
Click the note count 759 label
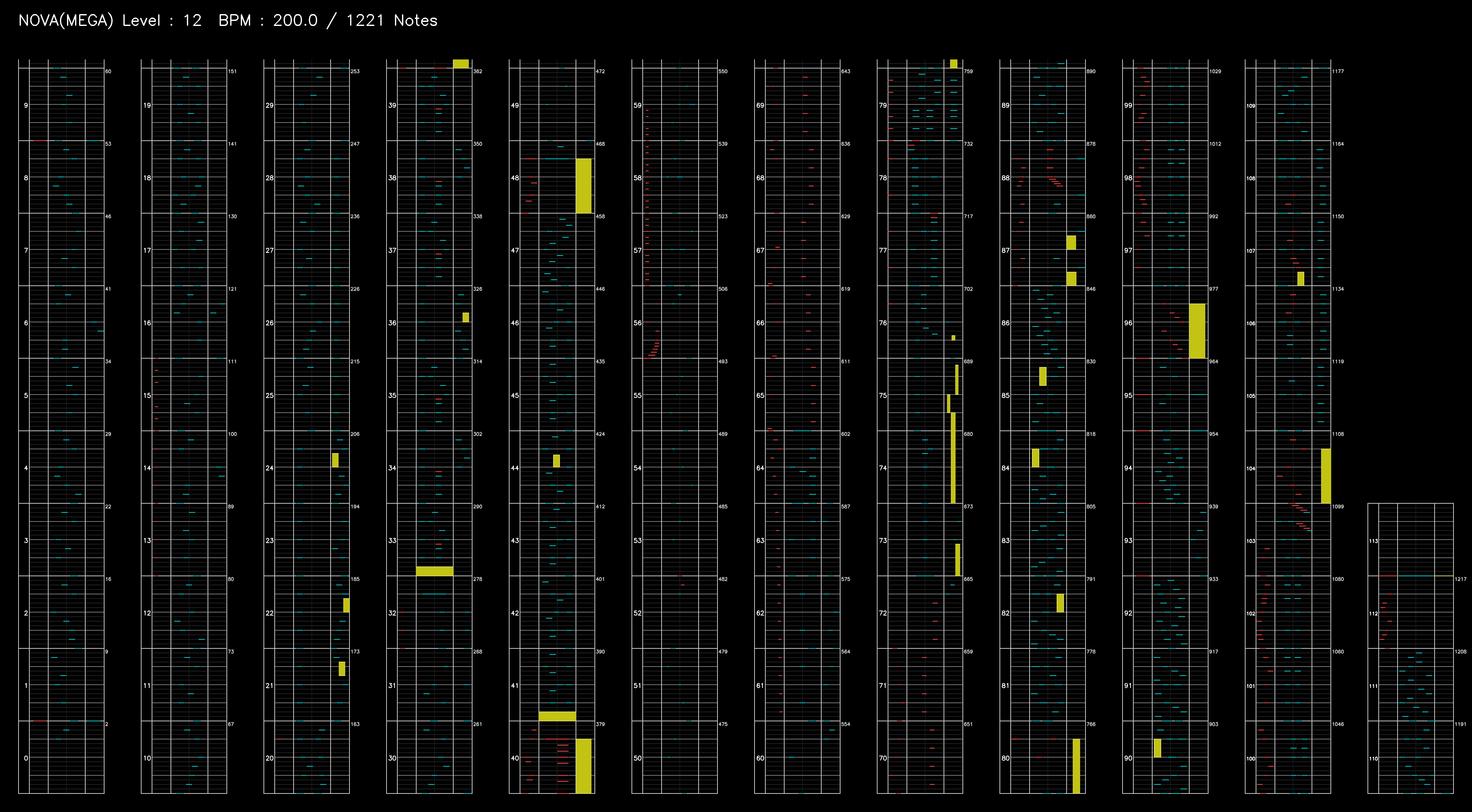(968, 72)
